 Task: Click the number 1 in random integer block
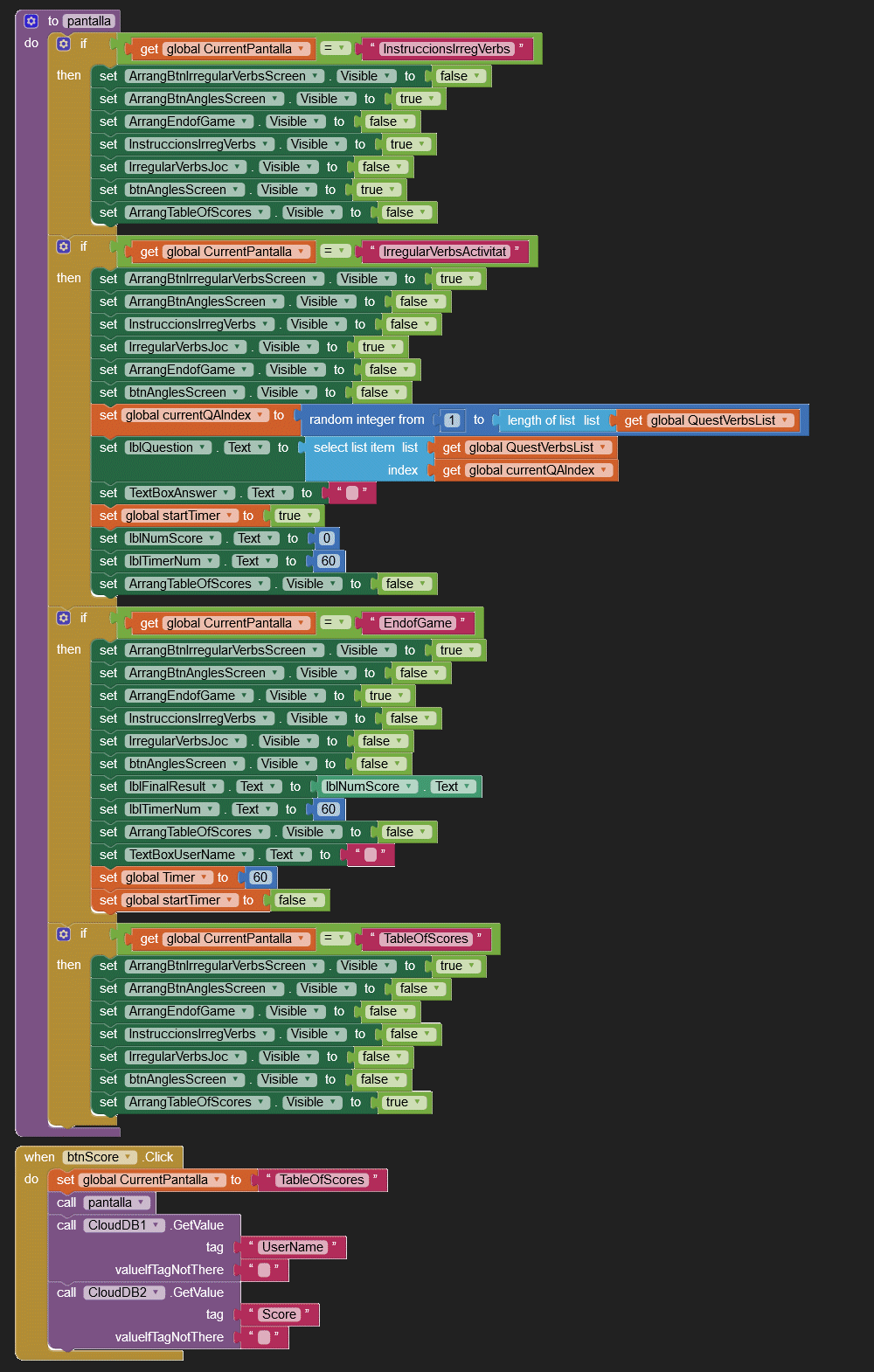[452, 420]
